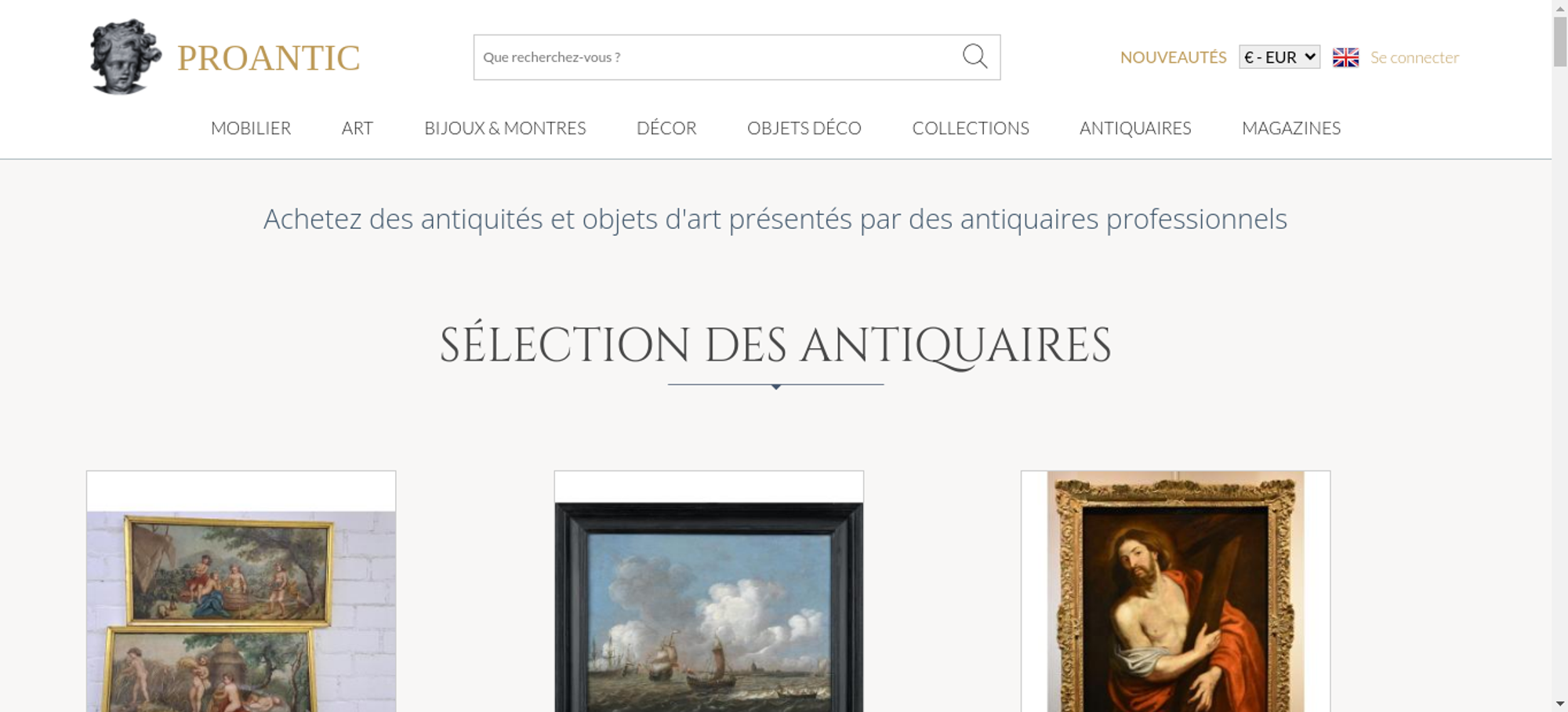This screenshot has height=712, width=1568.
Task: Click the Se connecter link
Action: coord(1414,57)
